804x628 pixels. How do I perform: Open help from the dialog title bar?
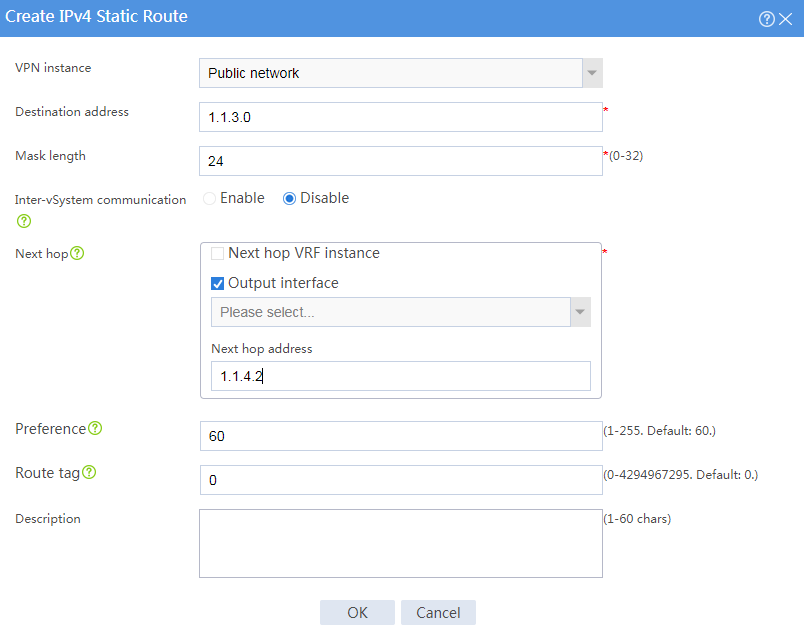[x=766, y=18]
